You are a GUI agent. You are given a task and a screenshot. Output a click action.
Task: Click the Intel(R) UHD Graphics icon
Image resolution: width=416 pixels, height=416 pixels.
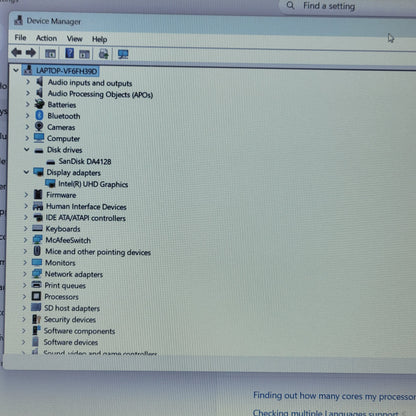click(50, 183)
